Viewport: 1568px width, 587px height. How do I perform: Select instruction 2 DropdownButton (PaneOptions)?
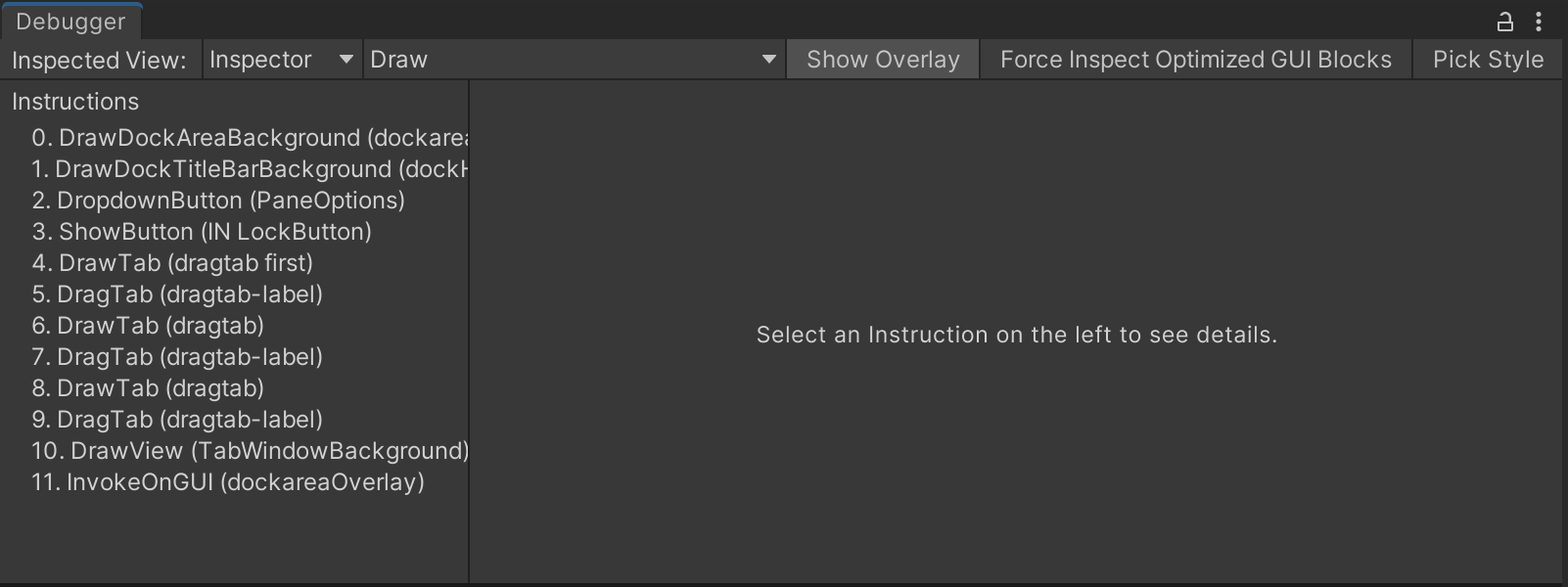click(217, 201)
